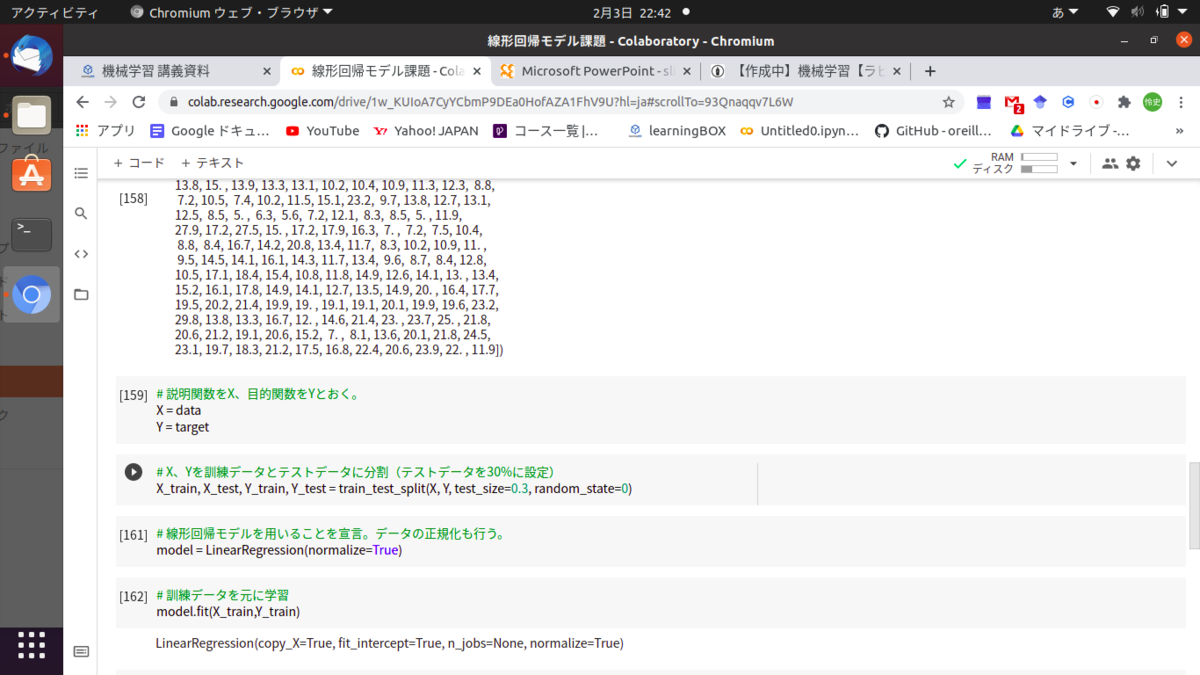Image resolution: width=1200 pixels, height=675 pixels.
Task: Show more bookmarks with the double chevron
Action: coord(1180,131)
